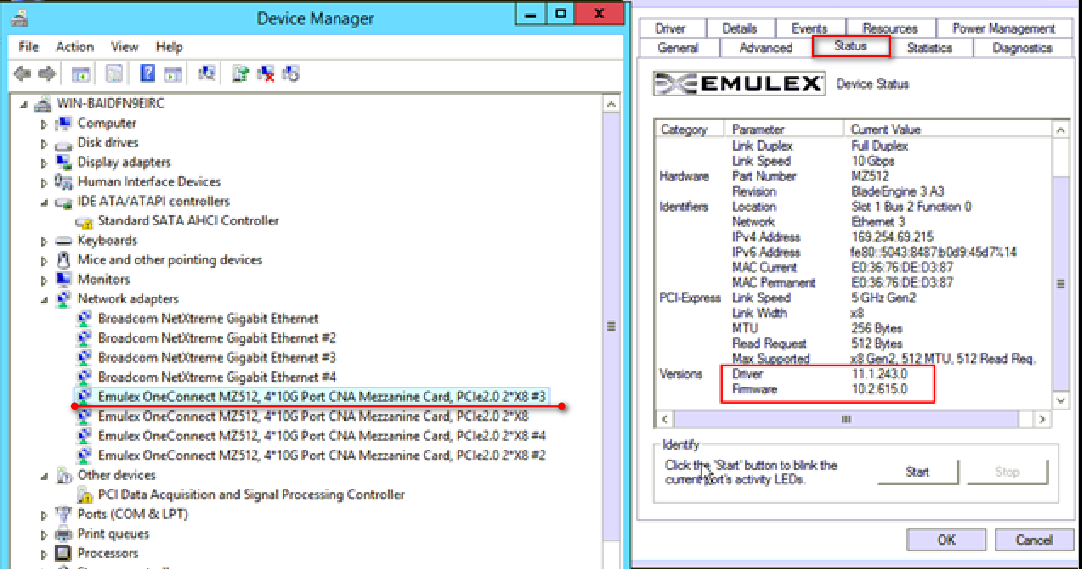Open the Help menu
This screenshot has height=569, width=1082.
[169, 47]
